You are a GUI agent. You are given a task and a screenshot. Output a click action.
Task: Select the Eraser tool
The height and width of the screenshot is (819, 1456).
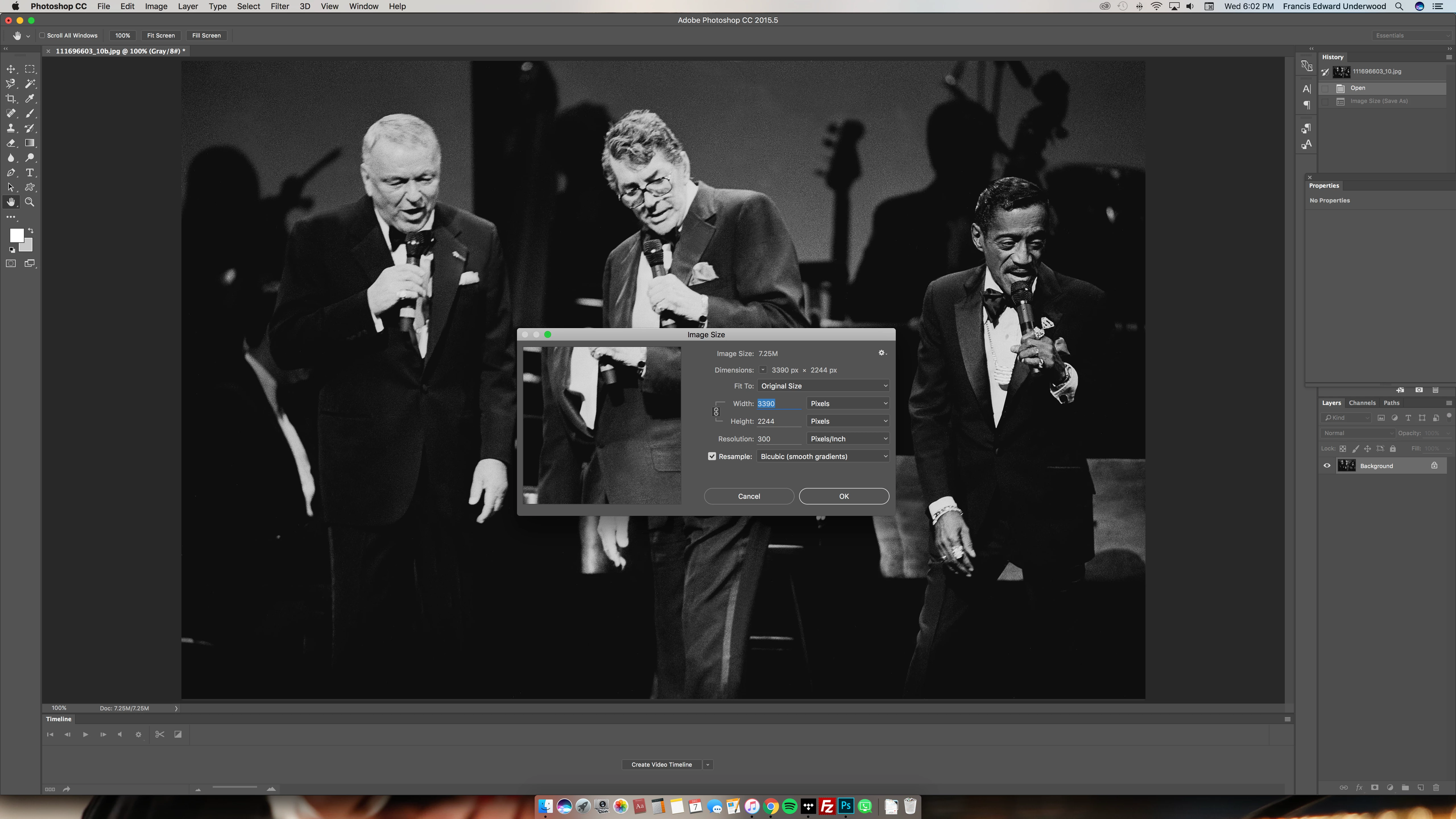[x=11, y=143]
